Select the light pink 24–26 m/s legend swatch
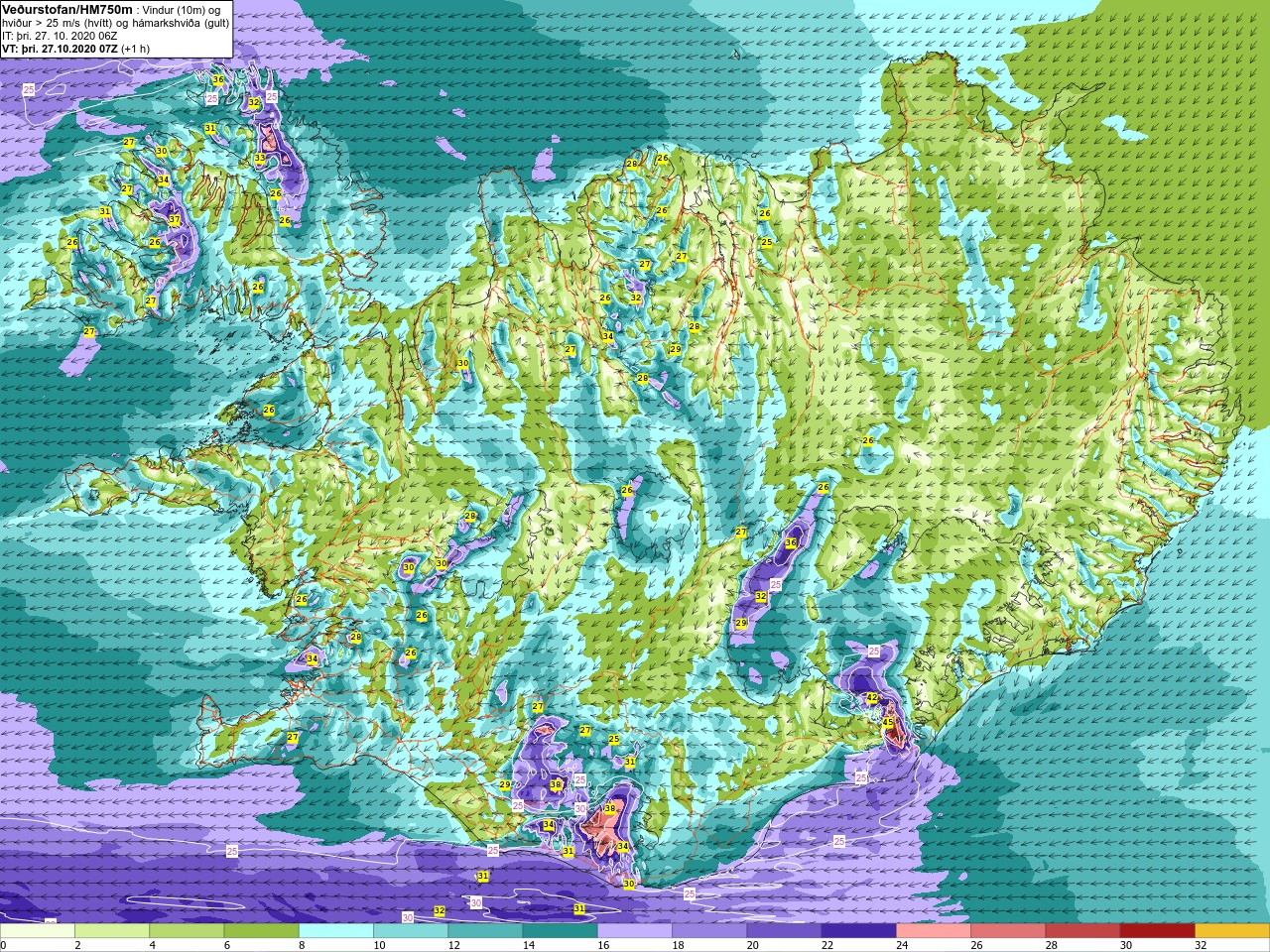The height and width of the screenshot is (952, 1270). [x=934, y=931]
